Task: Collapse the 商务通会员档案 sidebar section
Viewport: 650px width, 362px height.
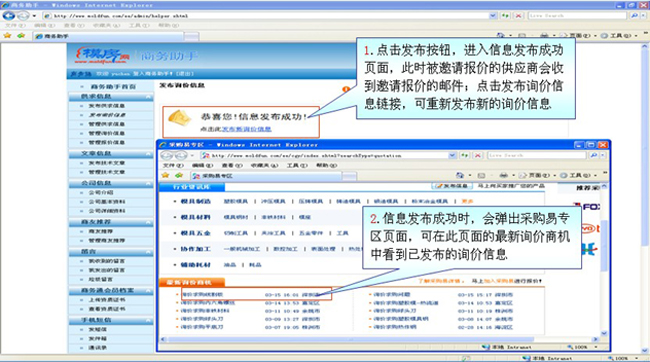Action: coord(148,291)
